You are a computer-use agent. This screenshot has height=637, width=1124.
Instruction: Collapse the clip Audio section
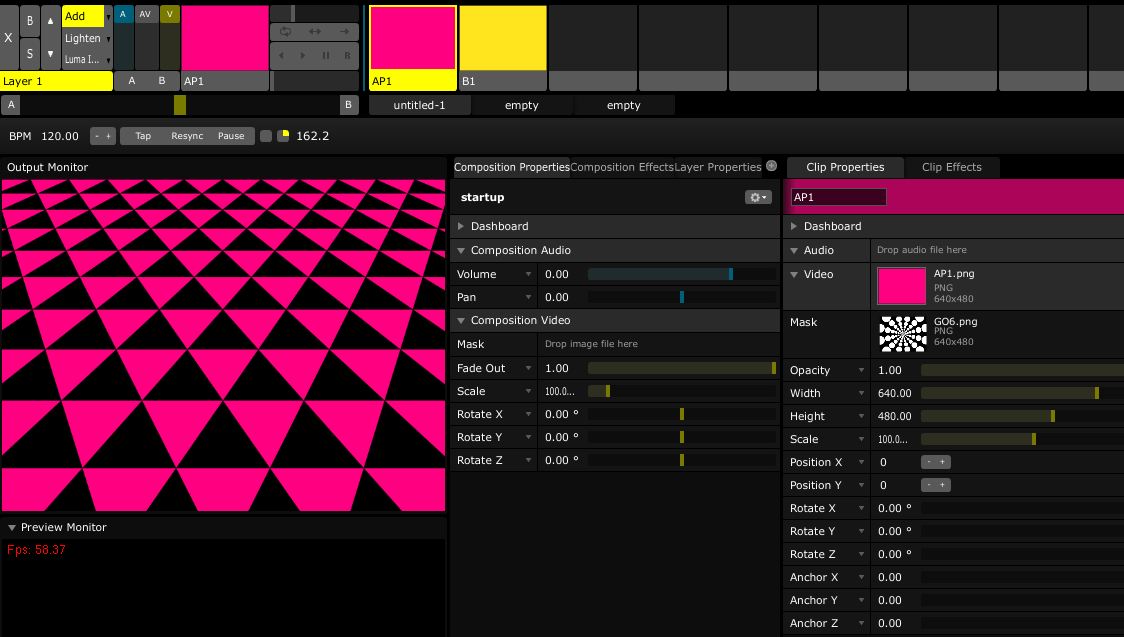[794, 251]
